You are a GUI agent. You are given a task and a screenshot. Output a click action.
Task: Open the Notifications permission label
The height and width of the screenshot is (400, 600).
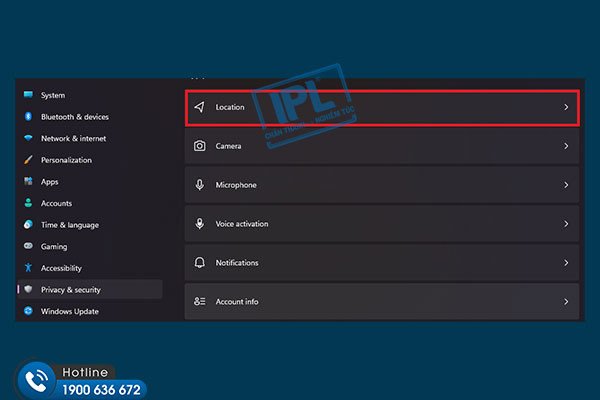tap(237, 263)
